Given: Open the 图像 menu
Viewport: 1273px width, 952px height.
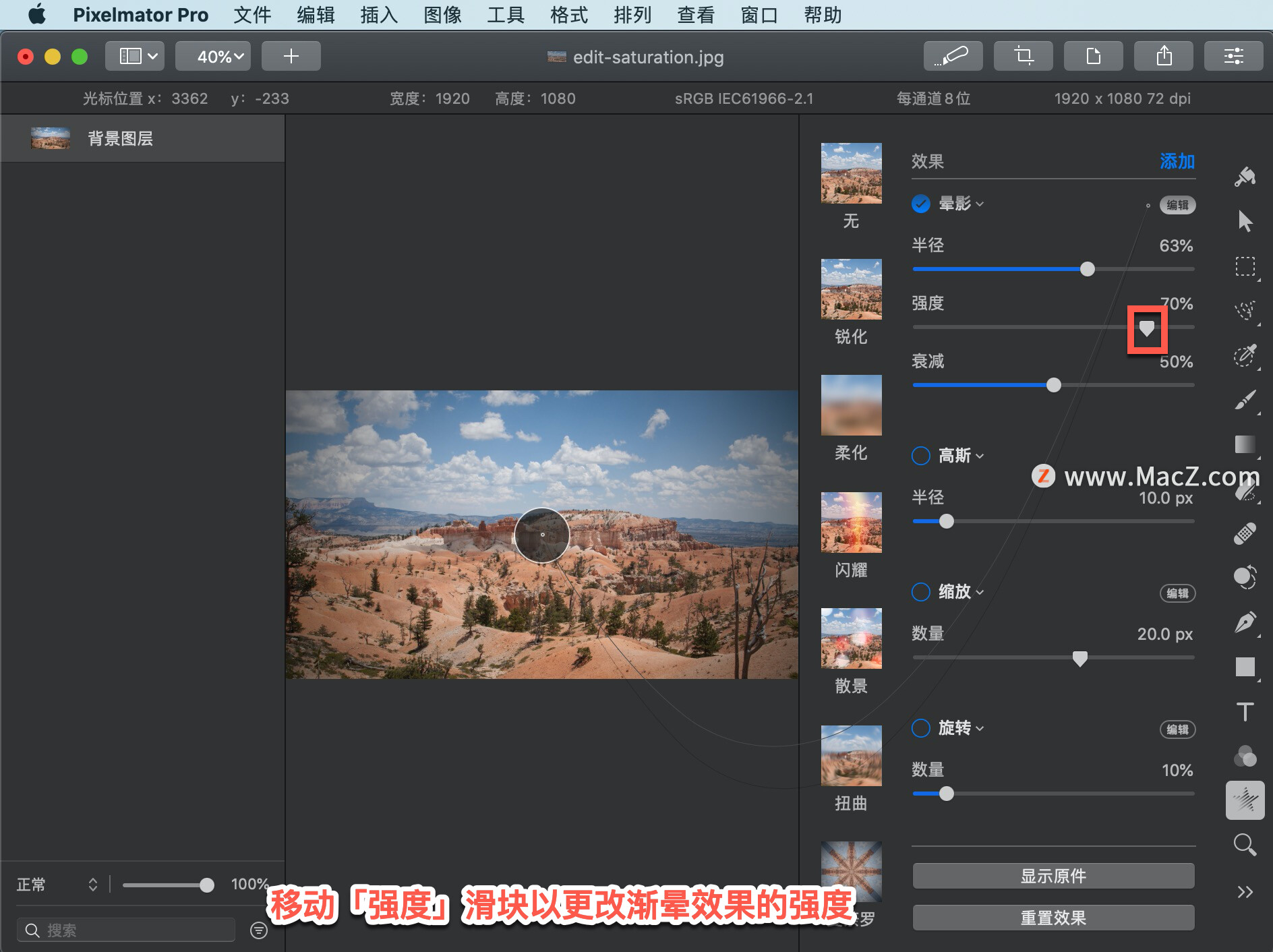Looking at the screenshot, I should click(442, 15).
